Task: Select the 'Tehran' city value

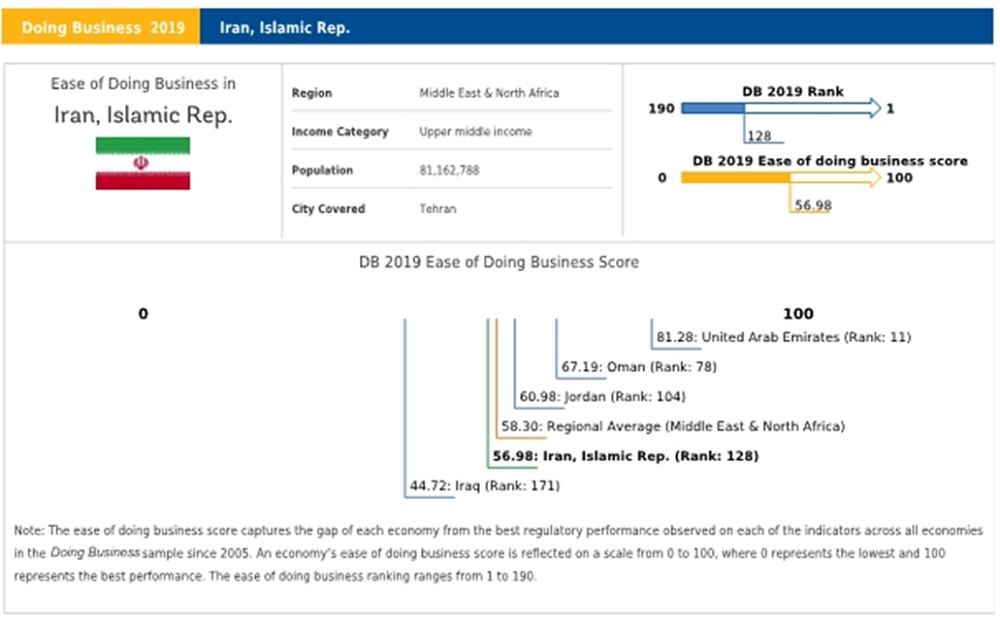Action: (438, 209)
